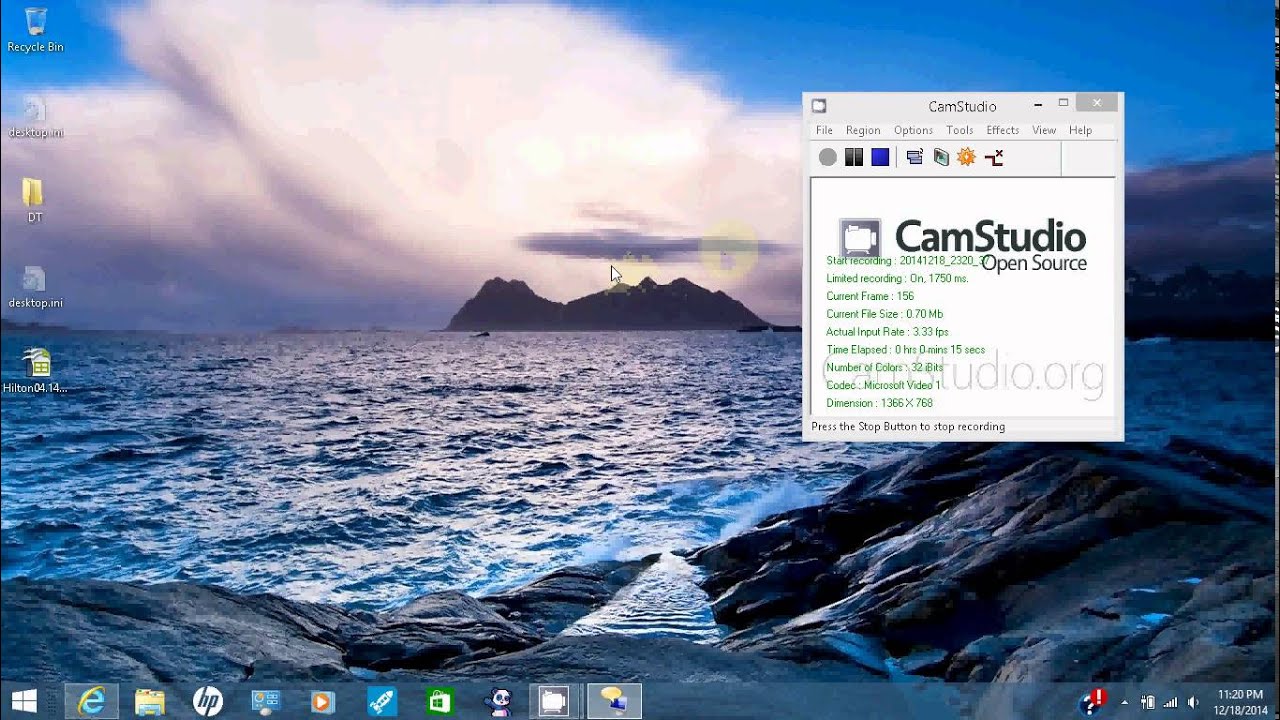Open Screen Annotations via the orange sun icon
Image resolution: width=1280 pixels, height=720 pixels.
[966, 157]
